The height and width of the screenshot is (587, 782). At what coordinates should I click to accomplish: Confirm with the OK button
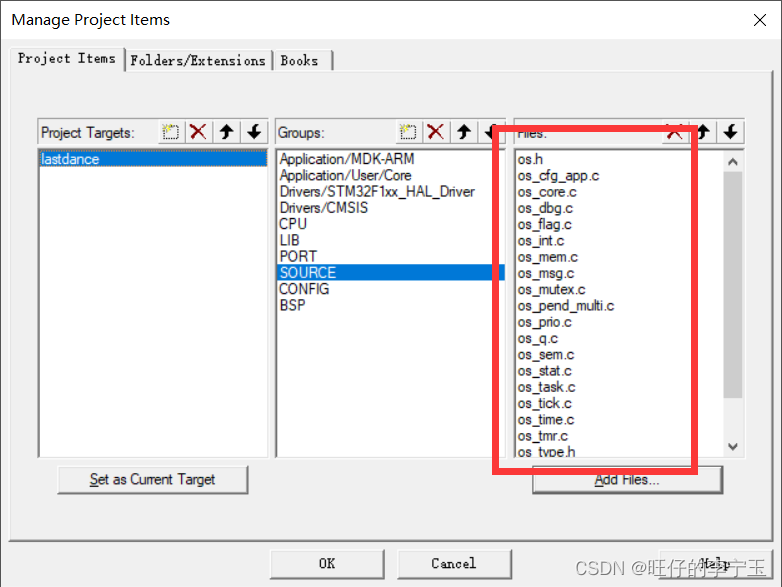(327, 564)
